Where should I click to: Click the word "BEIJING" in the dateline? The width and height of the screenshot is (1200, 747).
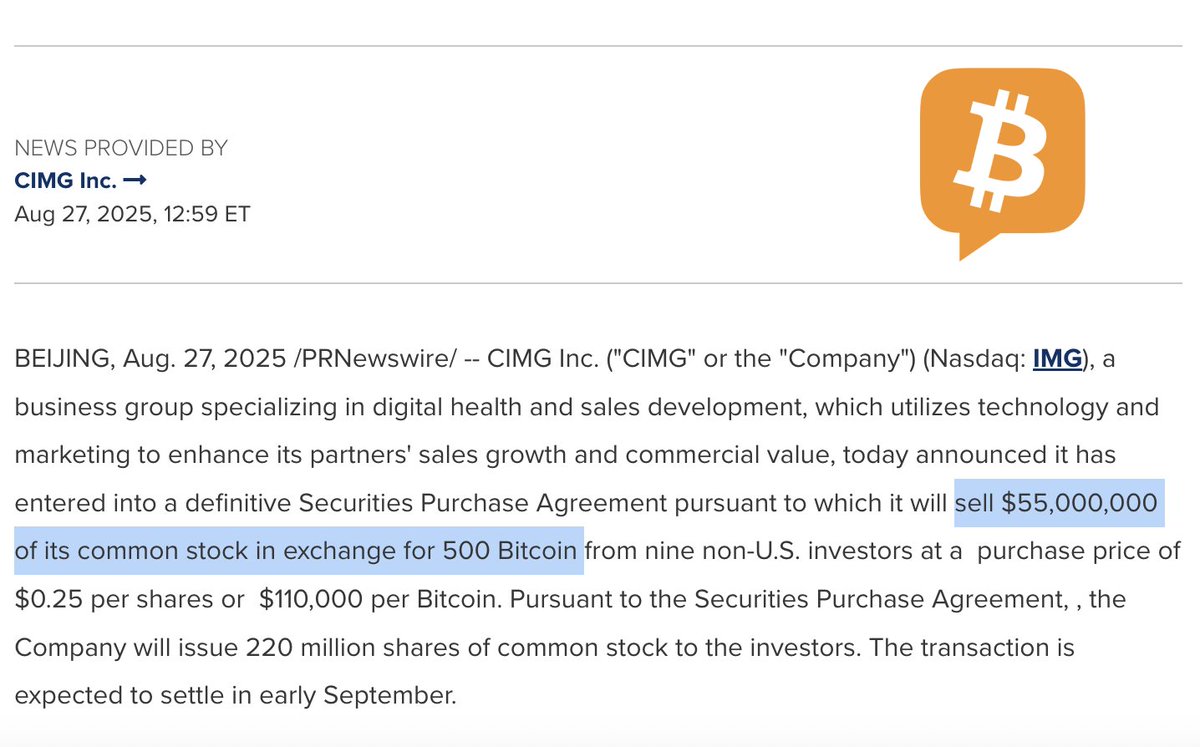(61, 359)
